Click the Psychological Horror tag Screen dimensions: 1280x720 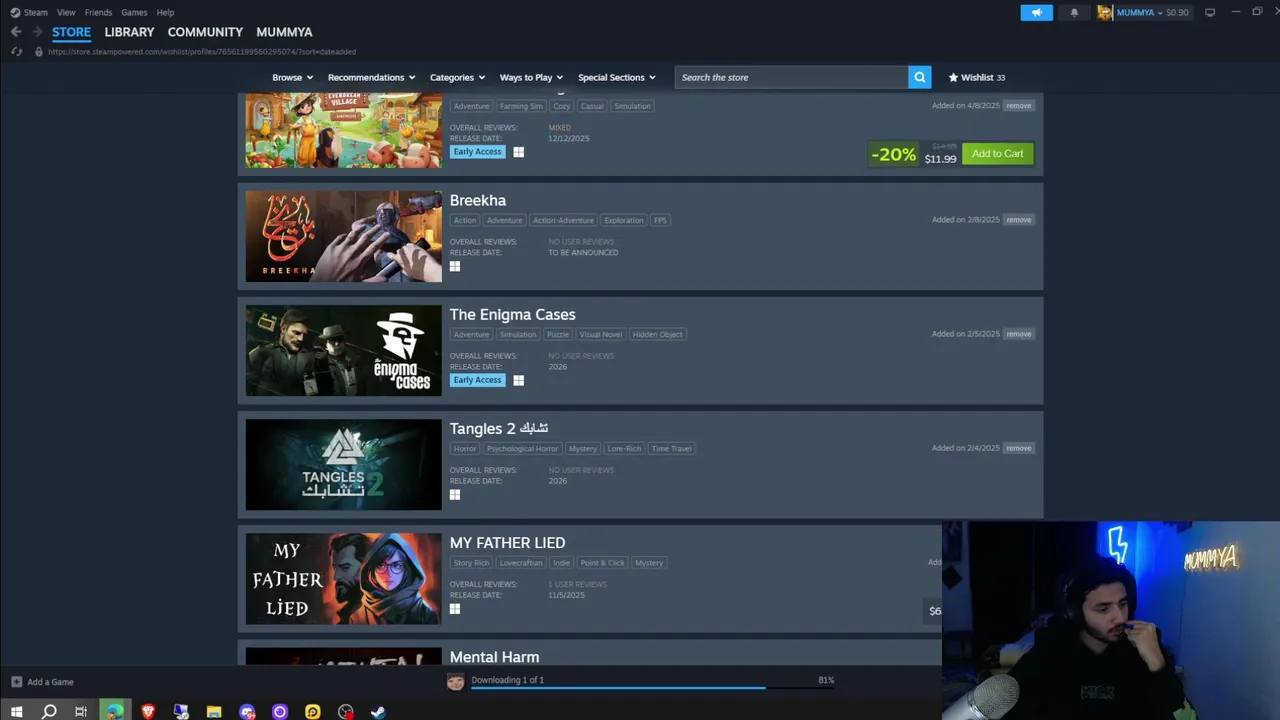[x=522, y=448]
